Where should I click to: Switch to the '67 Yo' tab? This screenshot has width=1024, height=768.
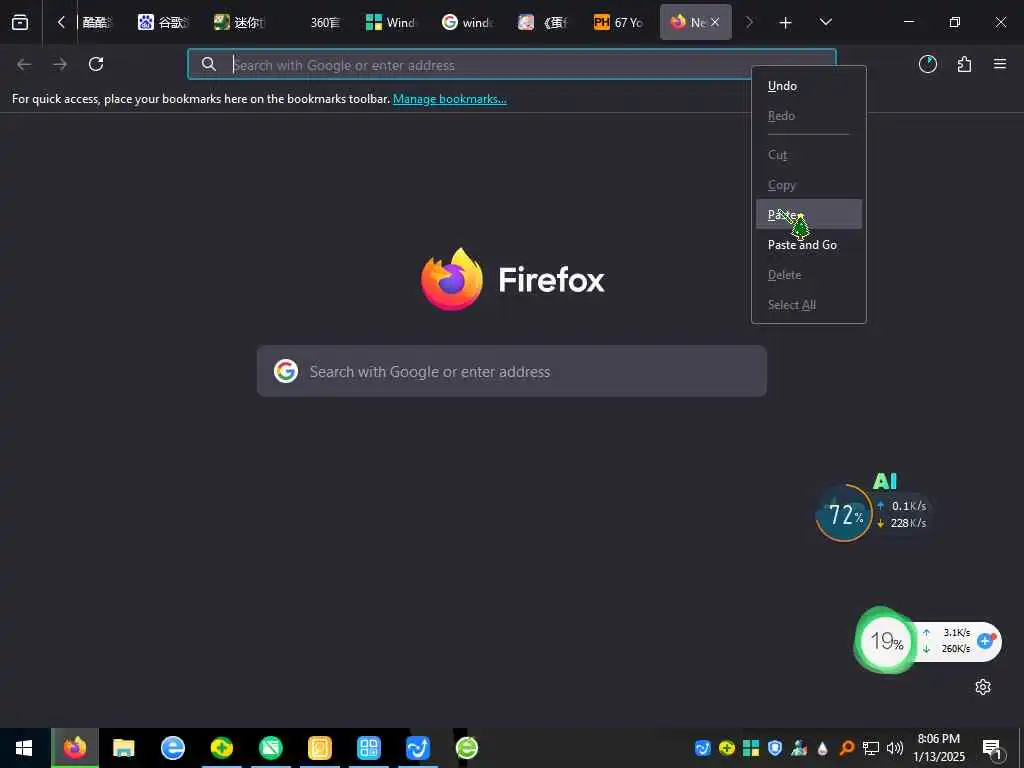point(618,22)
